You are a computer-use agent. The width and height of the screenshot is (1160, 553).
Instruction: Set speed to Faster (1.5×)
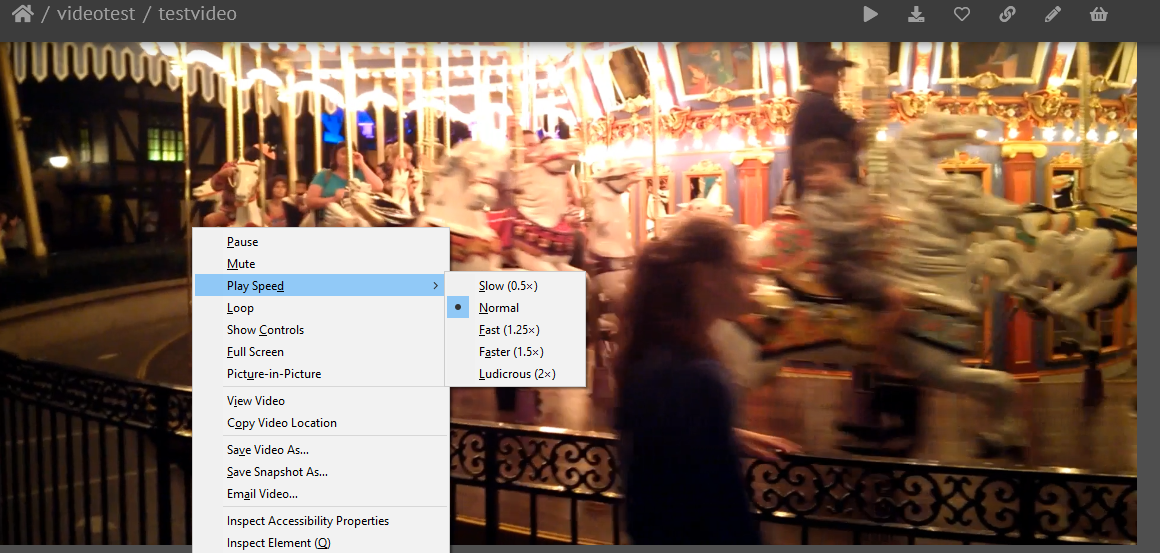coord(515,352)
